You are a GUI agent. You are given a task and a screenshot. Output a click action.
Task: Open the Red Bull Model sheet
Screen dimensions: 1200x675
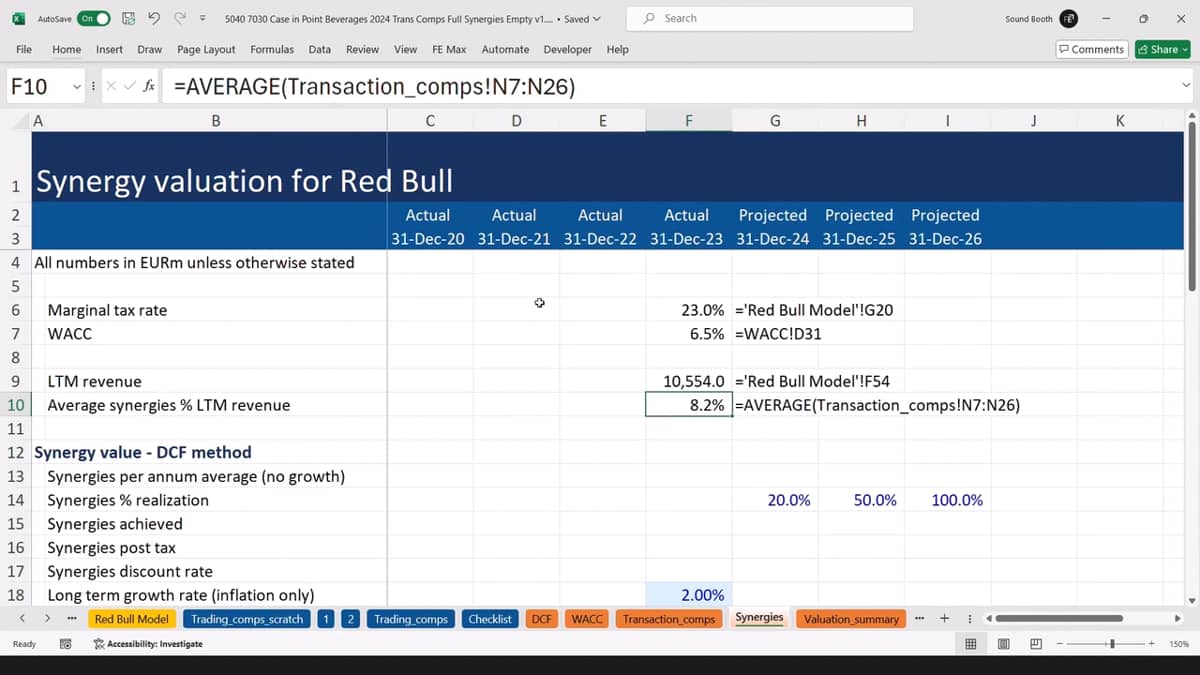tap(132, 619)
